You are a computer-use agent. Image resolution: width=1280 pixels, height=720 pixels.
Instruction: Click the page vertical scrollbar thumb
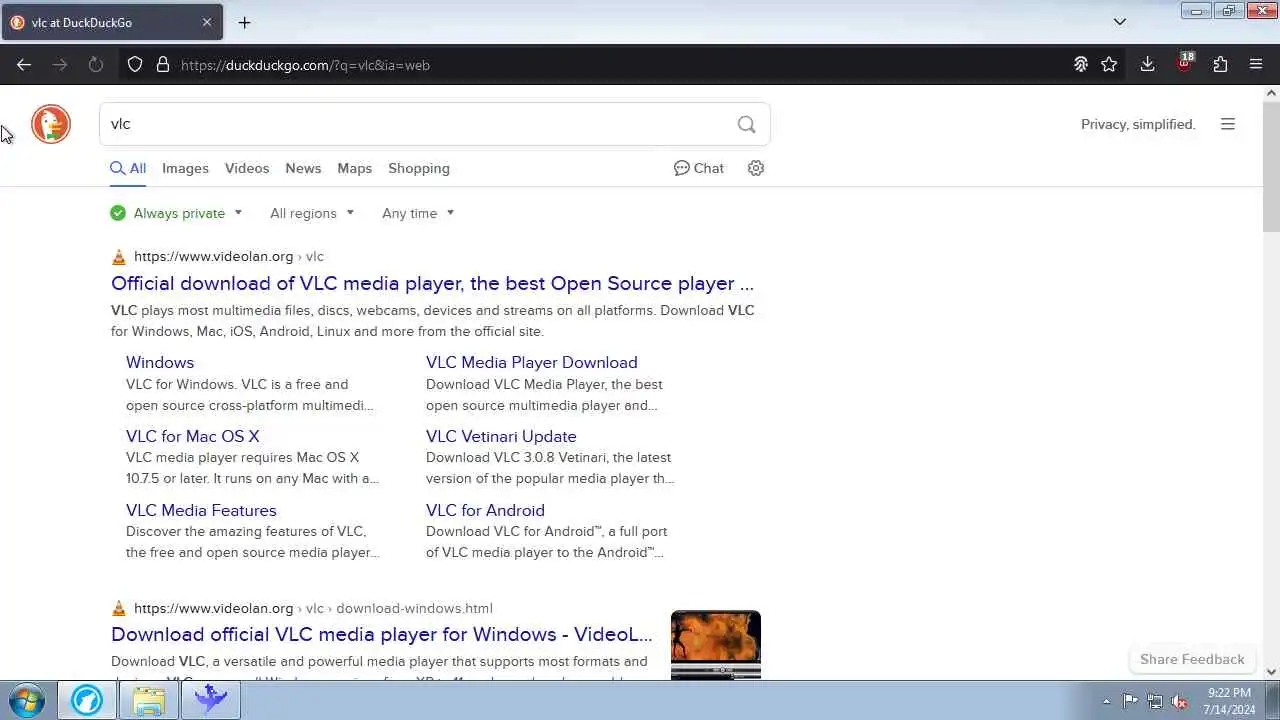click(x=1271, y=167)
